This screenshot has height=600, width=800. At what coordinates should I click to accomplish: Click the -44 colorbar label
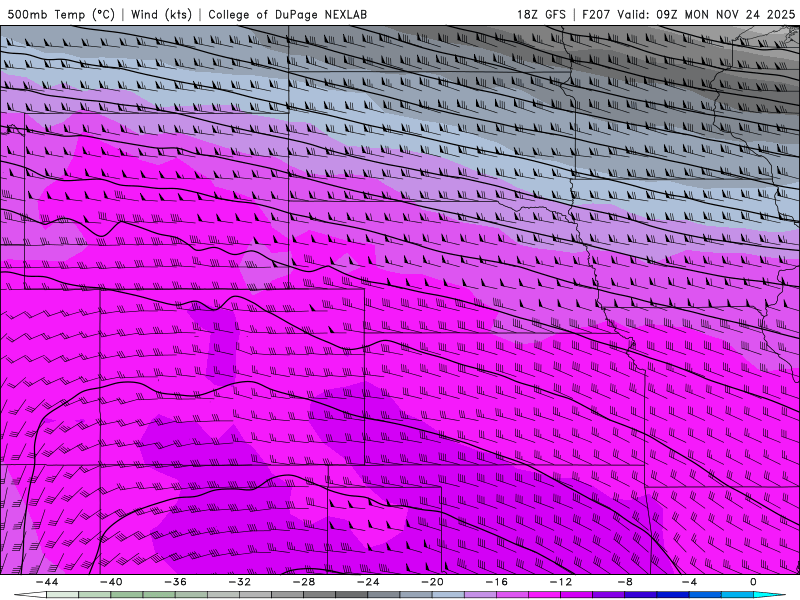pos(47,582)
